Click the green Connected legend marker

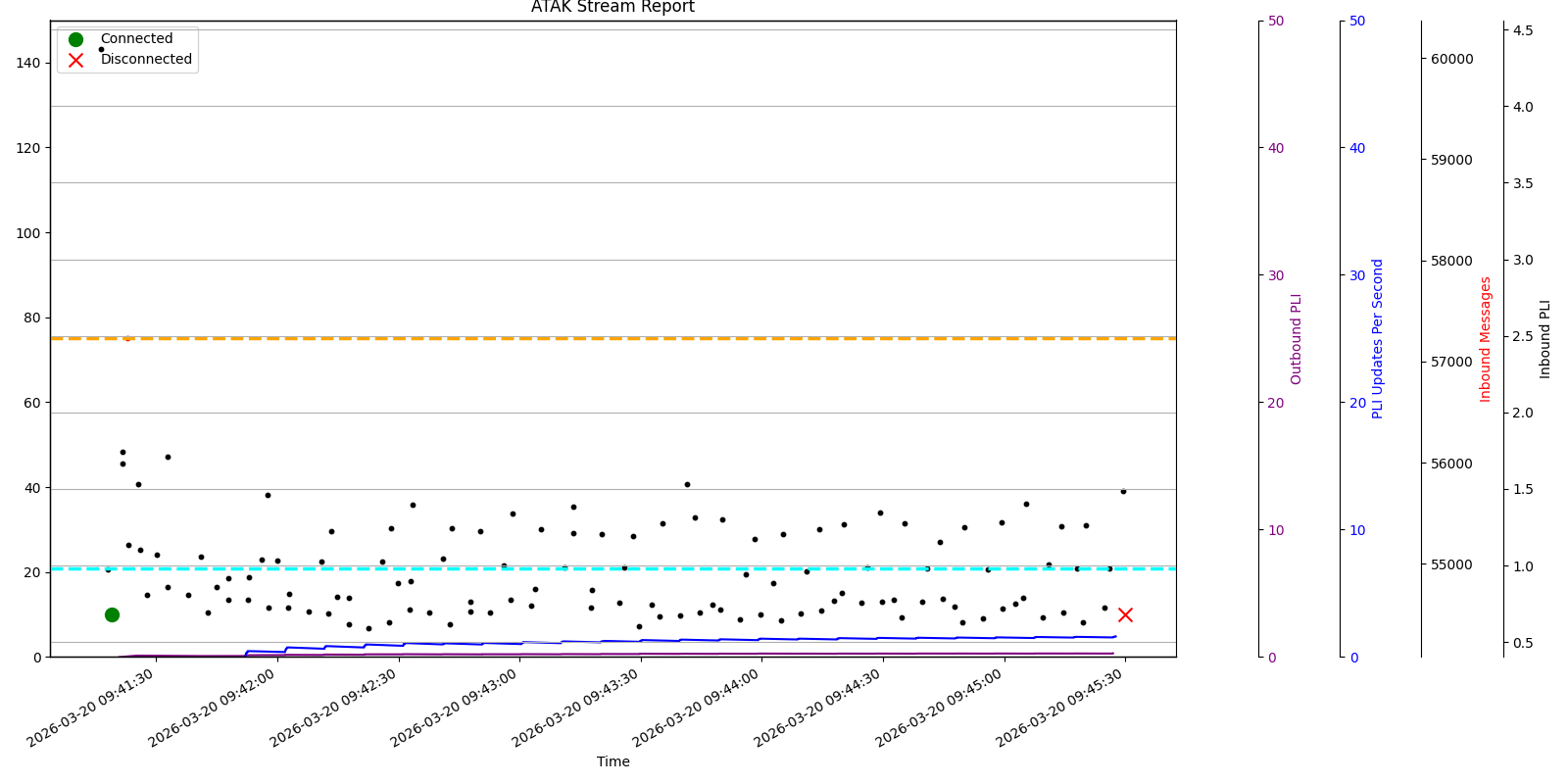click(x=75, y=39)
